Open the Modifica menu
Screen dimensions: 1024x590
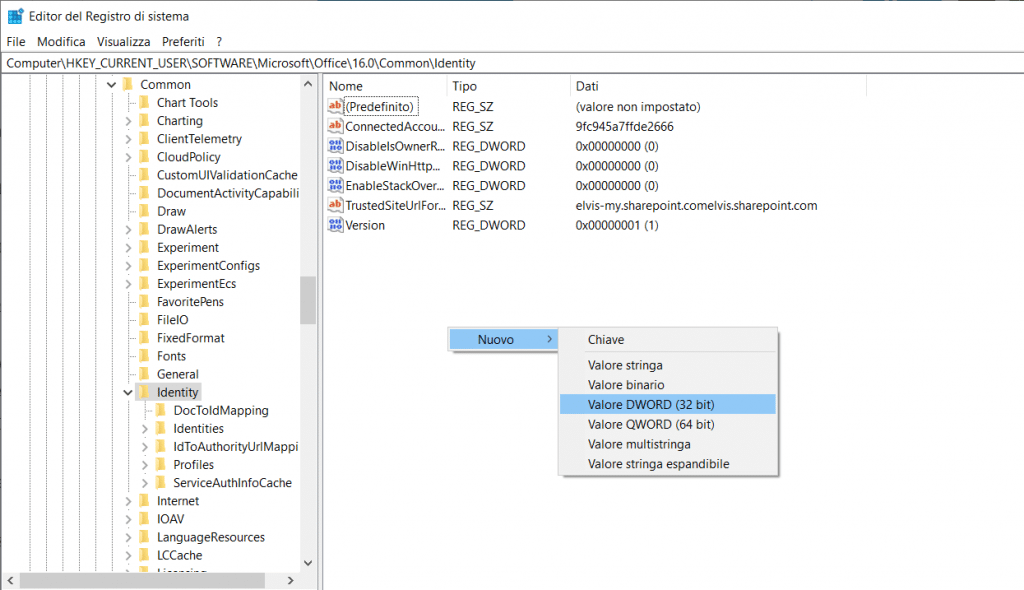click(61, 42)
